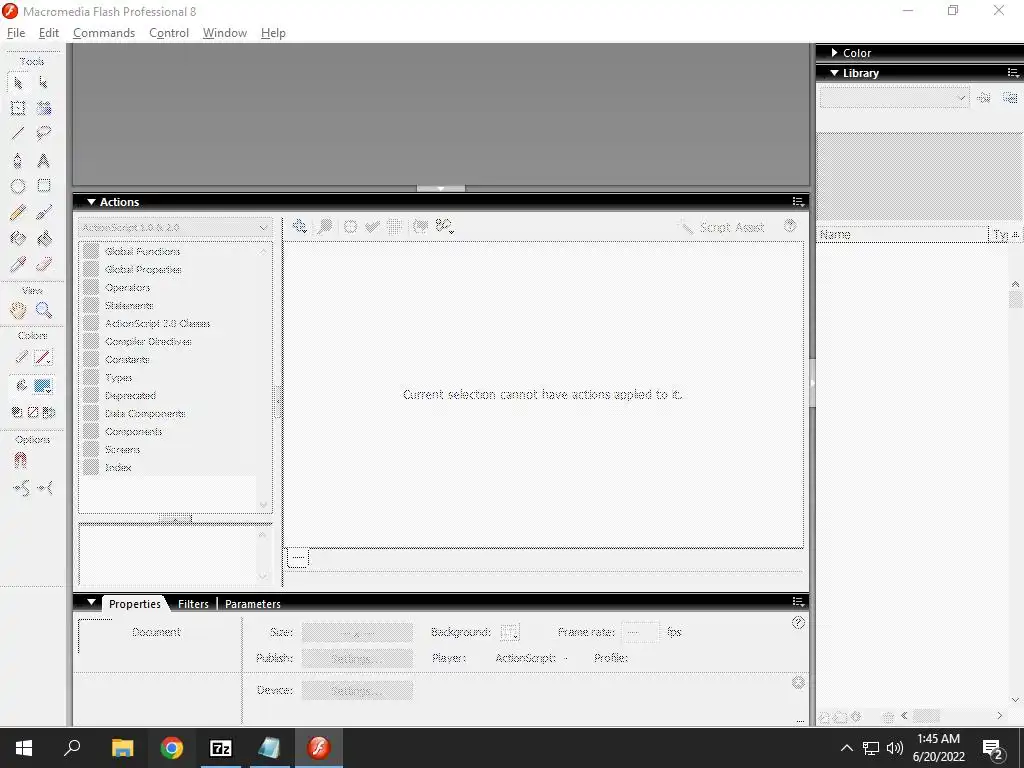Click the timeline collapse handle arrow
Screen dimensions: 1024x768
click(x=441, y=189)
